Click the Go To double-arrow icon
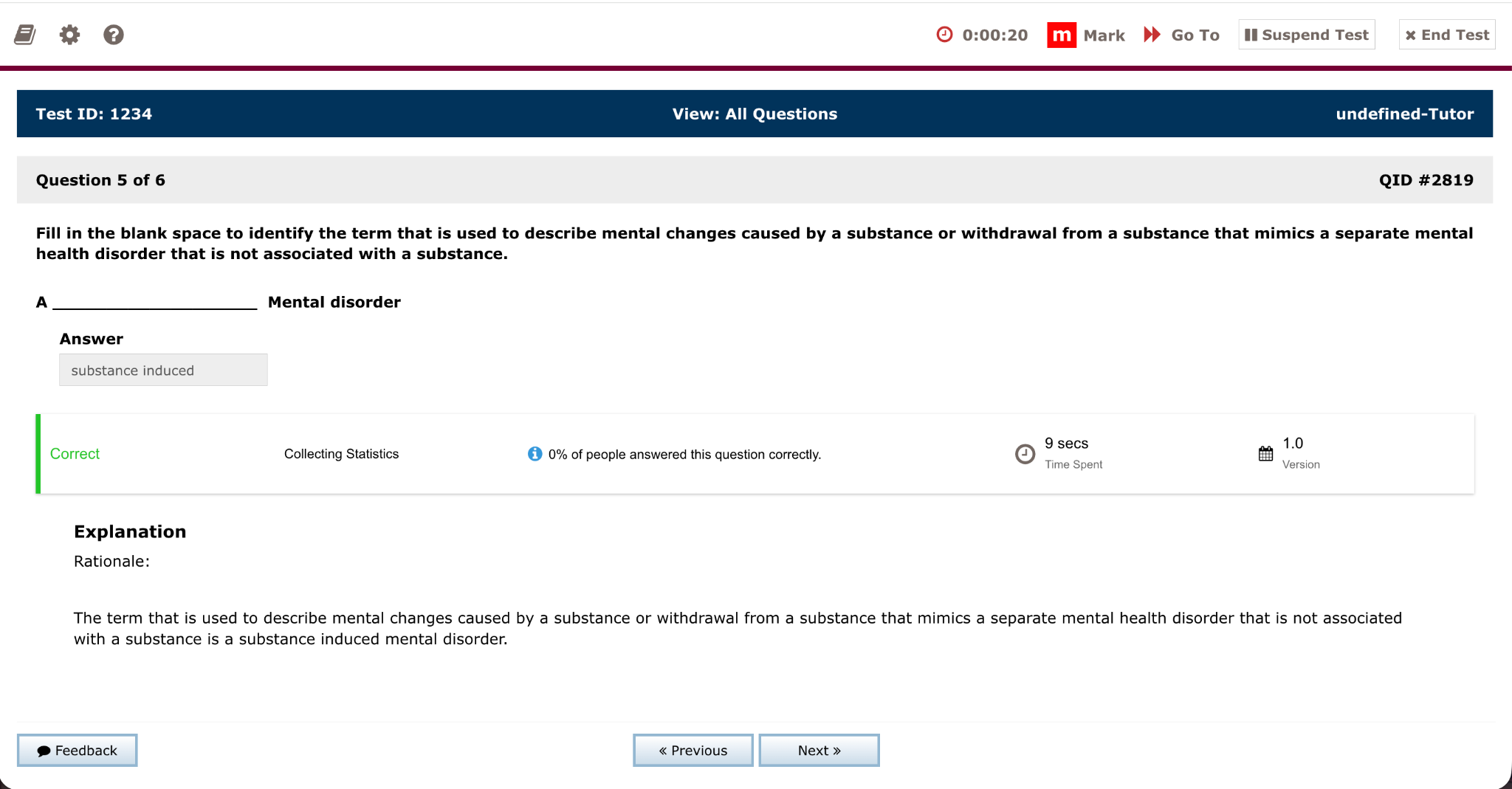 click(x=1152, y=35)
